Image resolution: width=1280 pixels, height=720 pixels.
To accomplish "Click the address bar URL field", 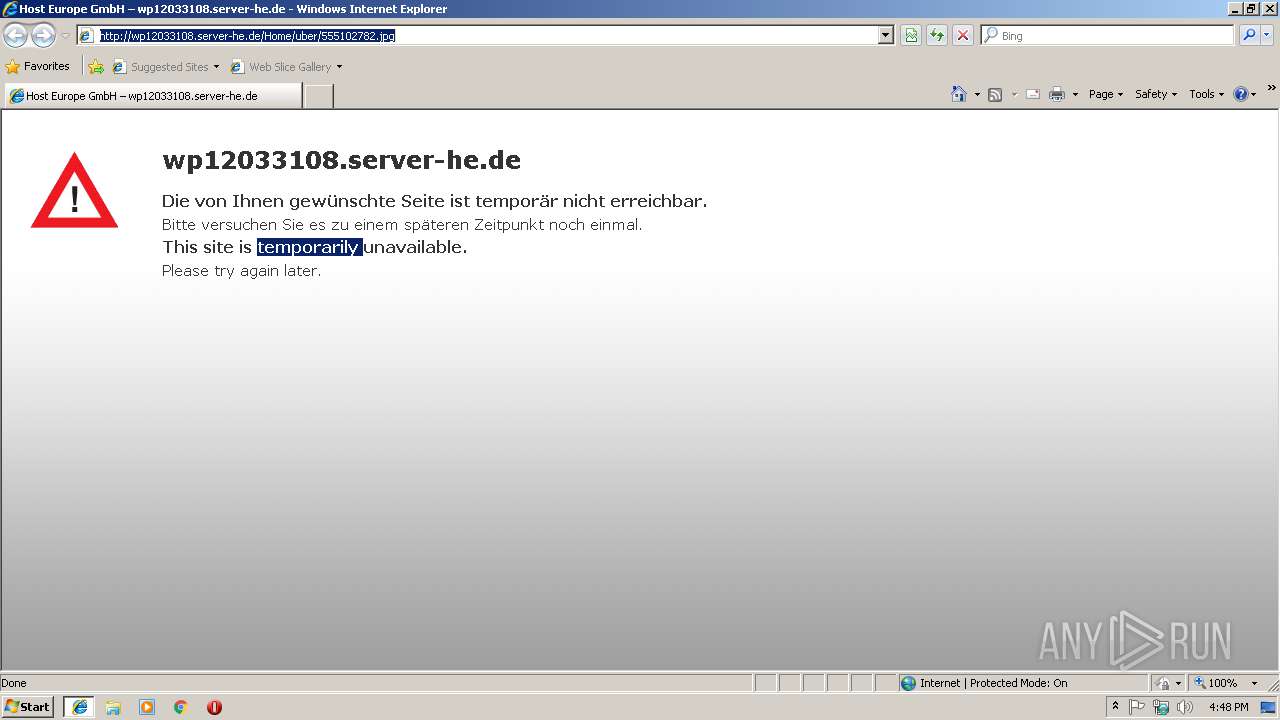I will pyautogui.click(x=487, y=36).
